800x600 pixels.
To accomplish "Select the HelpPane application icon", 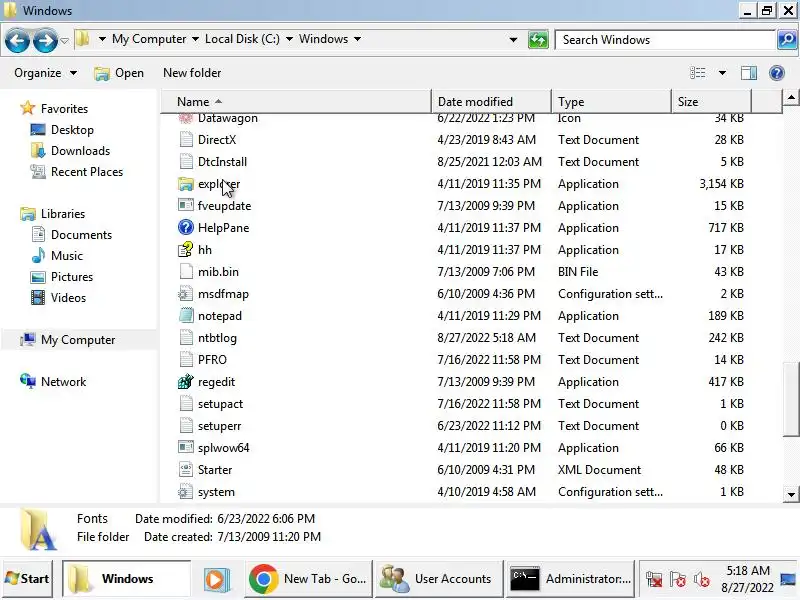I will [x=186, y=228].
